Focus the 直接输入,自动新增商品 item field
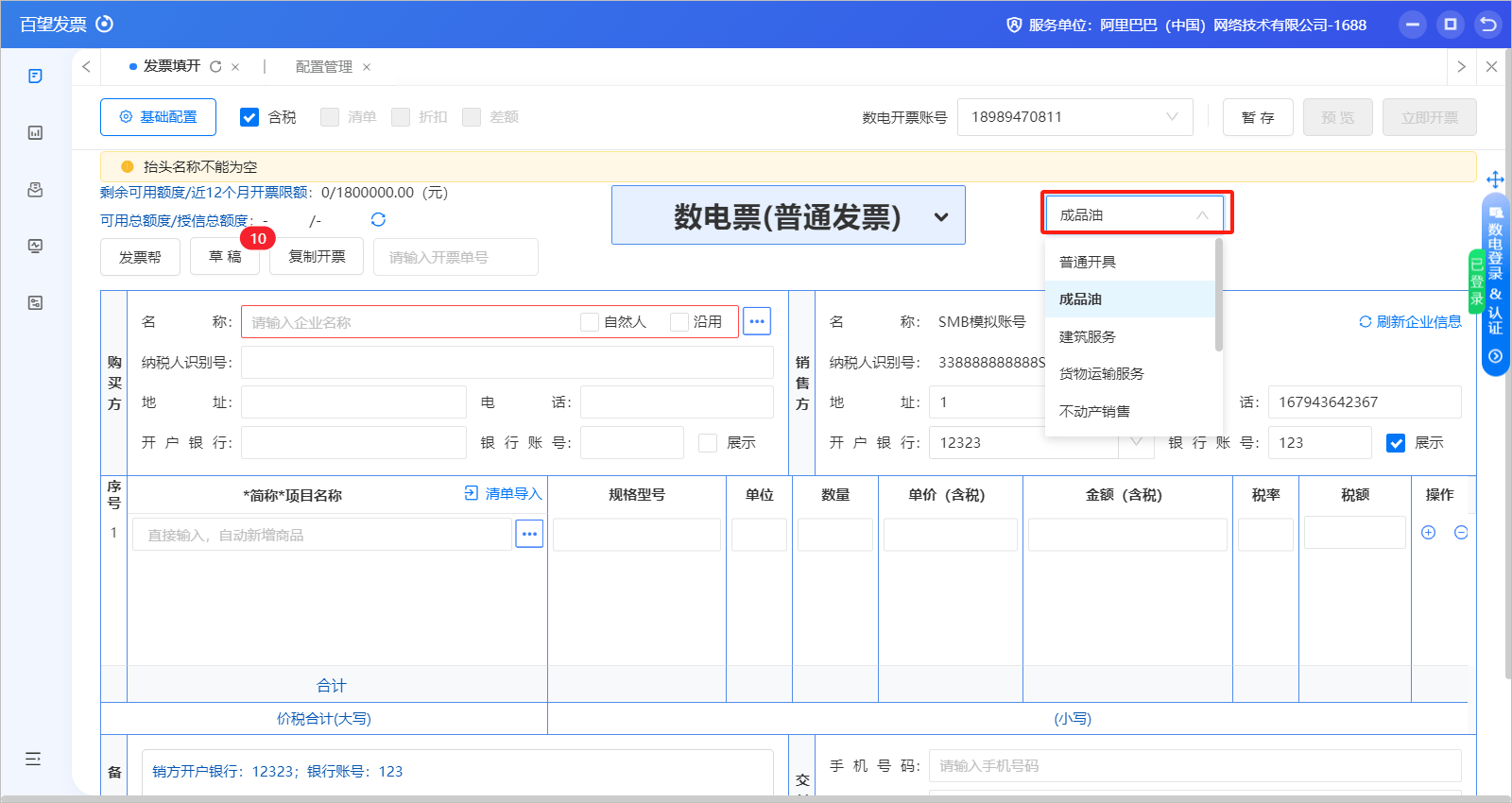Screen dimensions: 1512x803 point(322,535)
